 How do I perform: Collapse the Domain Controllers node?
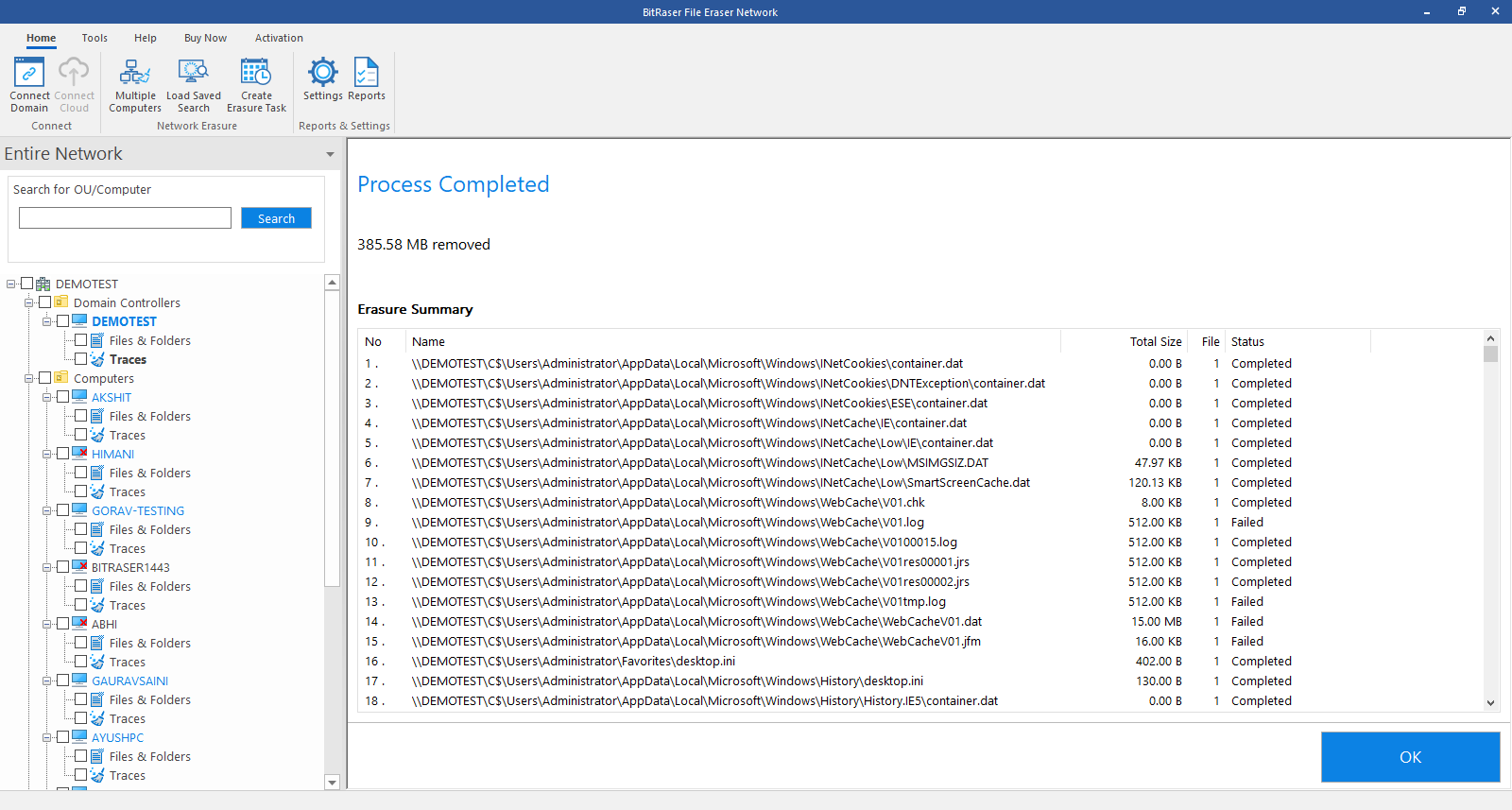29,302
